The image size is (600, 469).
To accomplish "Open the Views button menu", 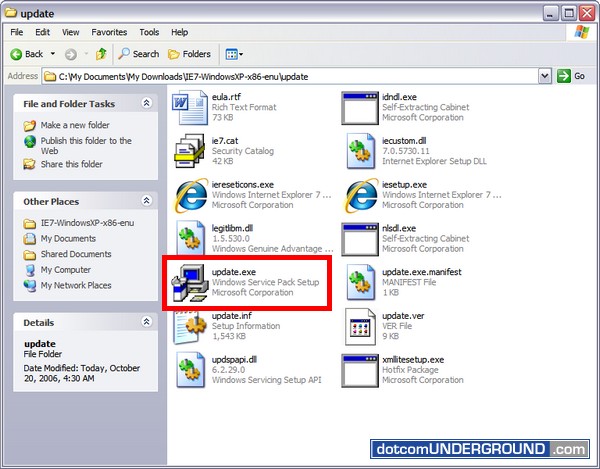I will 234,54.
